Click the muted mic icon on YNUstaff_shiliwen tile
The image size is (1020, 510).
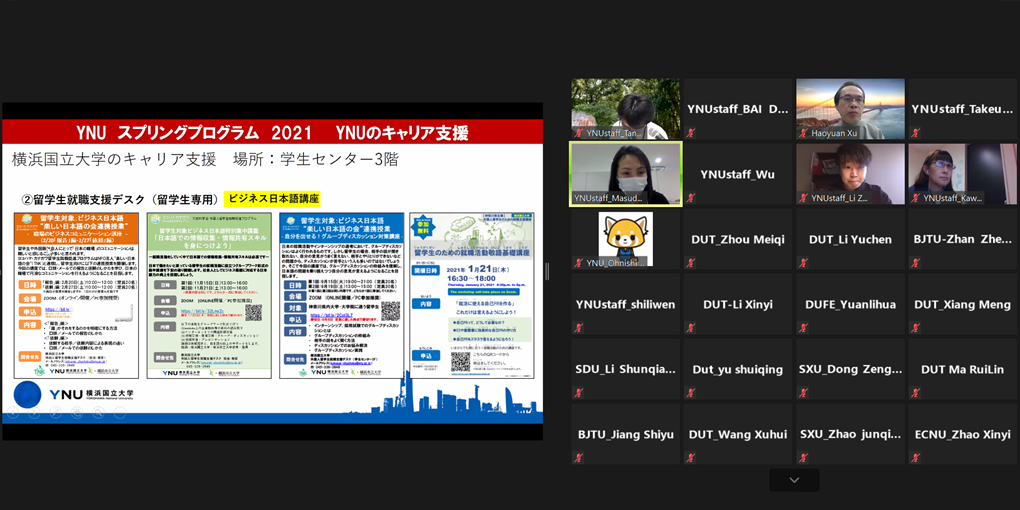click(578, 328)
